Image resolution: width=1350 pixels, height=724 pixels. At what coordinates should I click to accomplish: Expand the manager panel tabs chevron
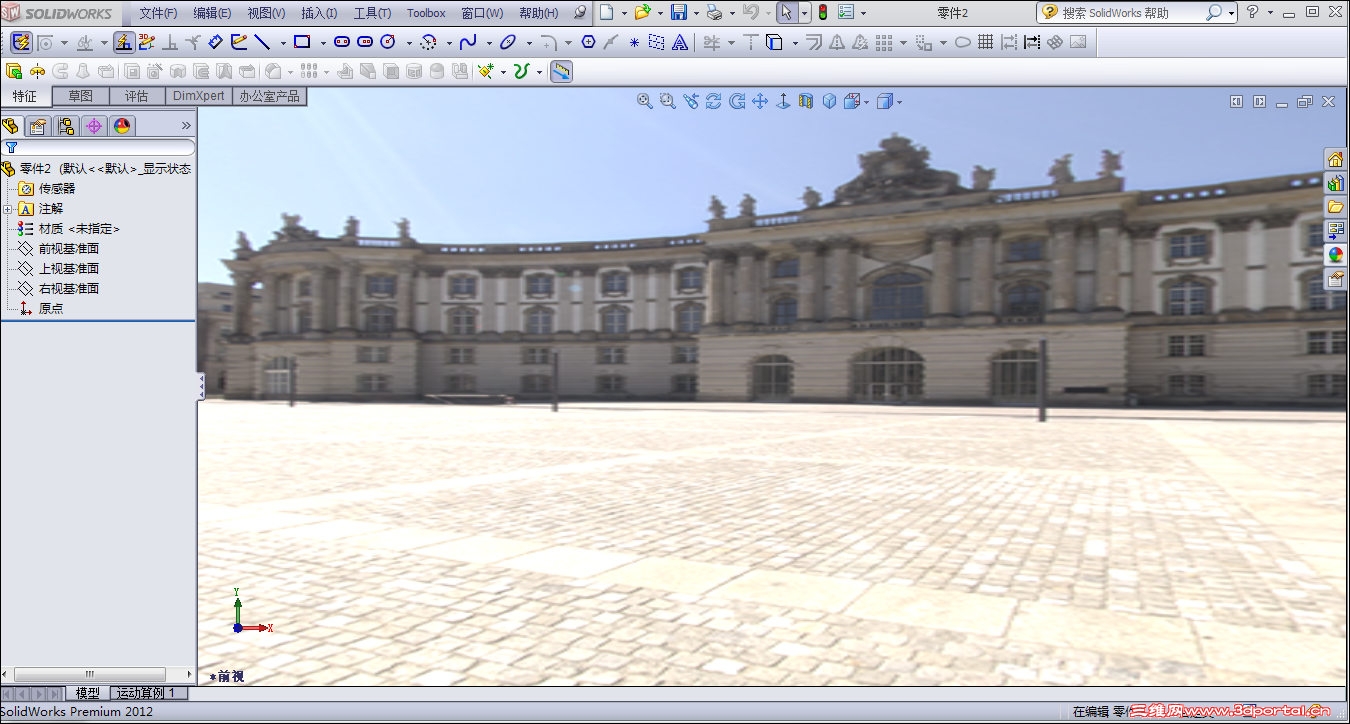[x=186, y=126]
